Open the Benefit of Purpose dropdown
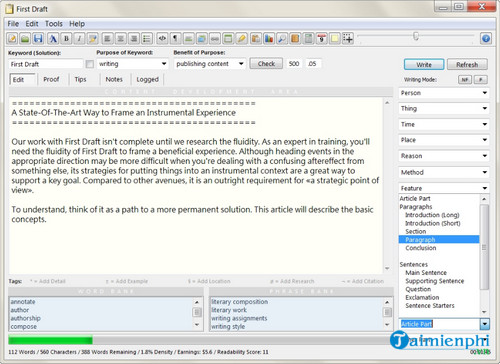Image resolution: width=500 pixels, height=364 pixels. 241,64
